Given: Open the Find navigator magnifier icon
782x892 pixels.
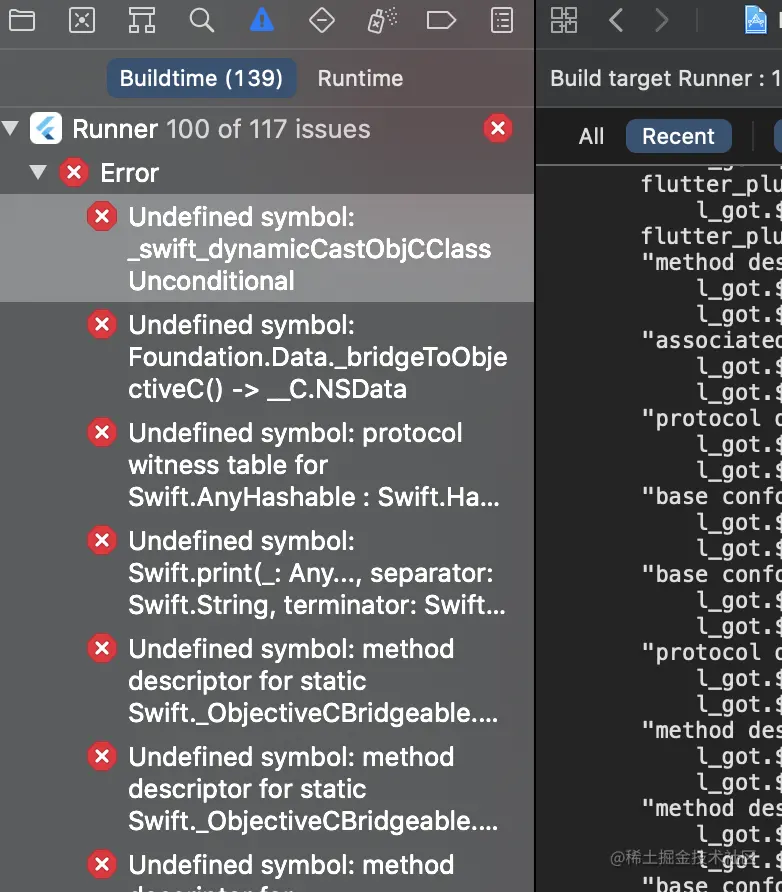Looking at the screenshot, I should [x=202, y=19].
